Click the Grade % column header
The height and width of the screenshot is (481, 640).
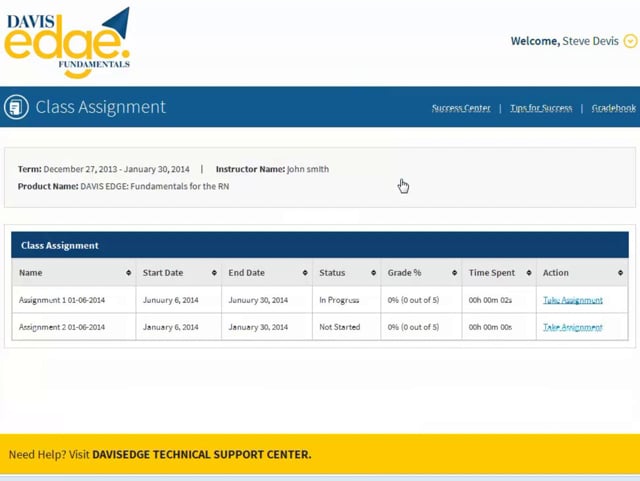(x=421, y=273)
